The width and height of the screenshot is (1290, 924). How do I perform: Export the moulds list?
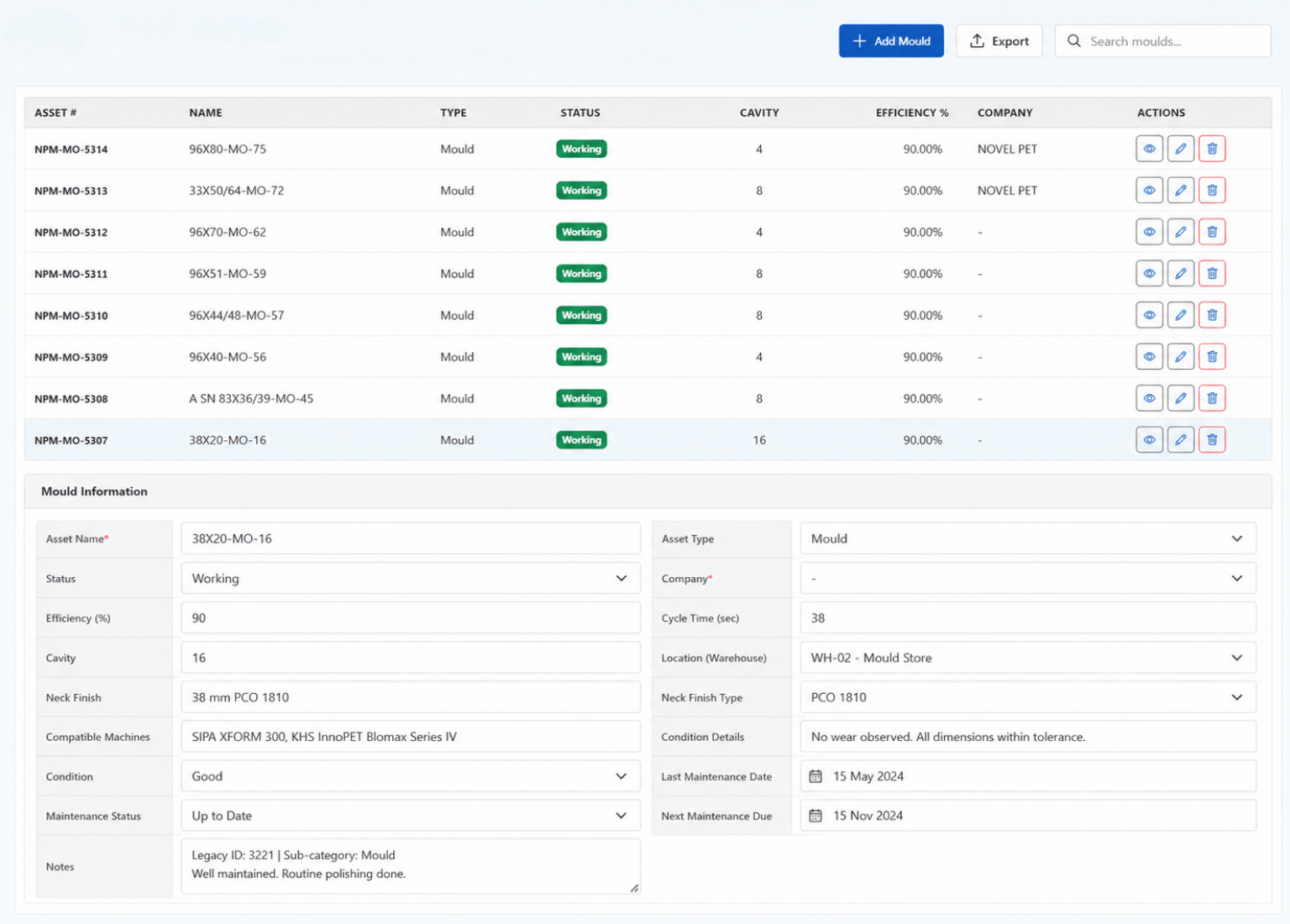[x=999, y=41]
